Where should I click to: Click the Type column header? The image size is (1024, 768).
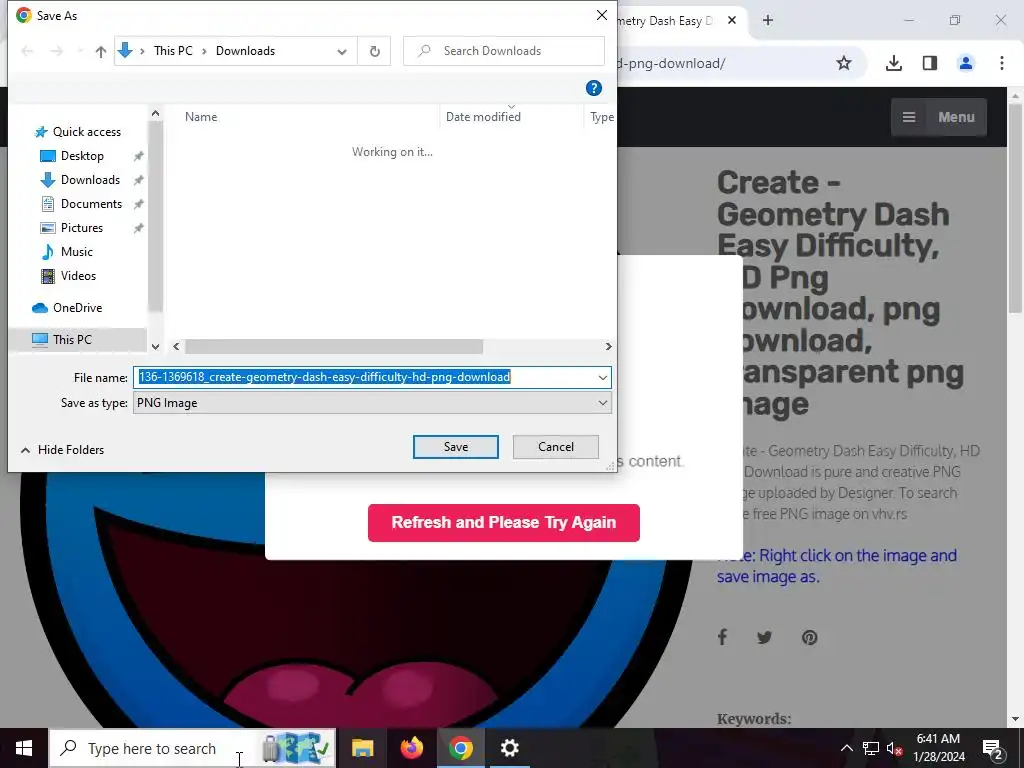(601, 117)
